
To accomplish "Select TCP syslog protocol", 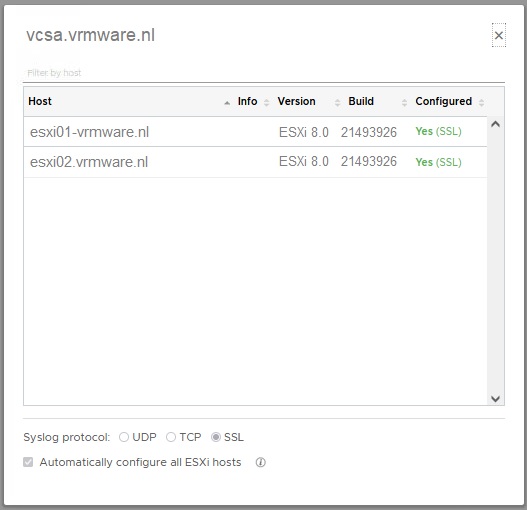I will pyautogui.click(x=171, y=437).
